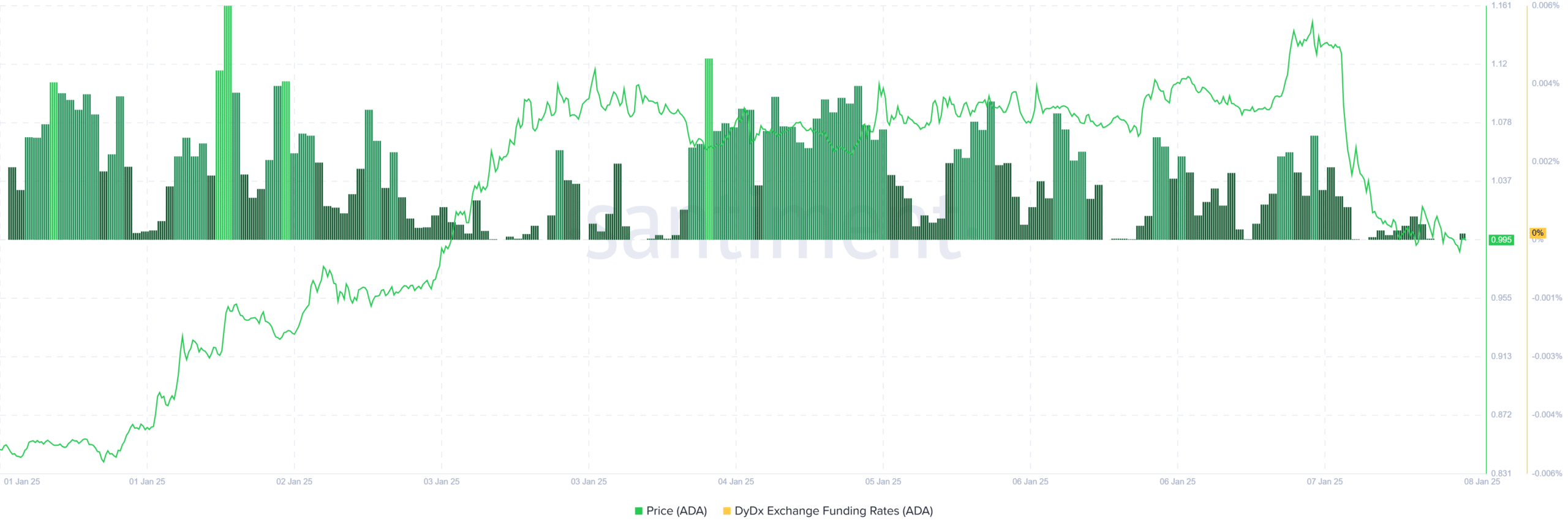Click the green Price (ADA) legend swatch
The image size is (1568, 531).
(x=638, y=511)
